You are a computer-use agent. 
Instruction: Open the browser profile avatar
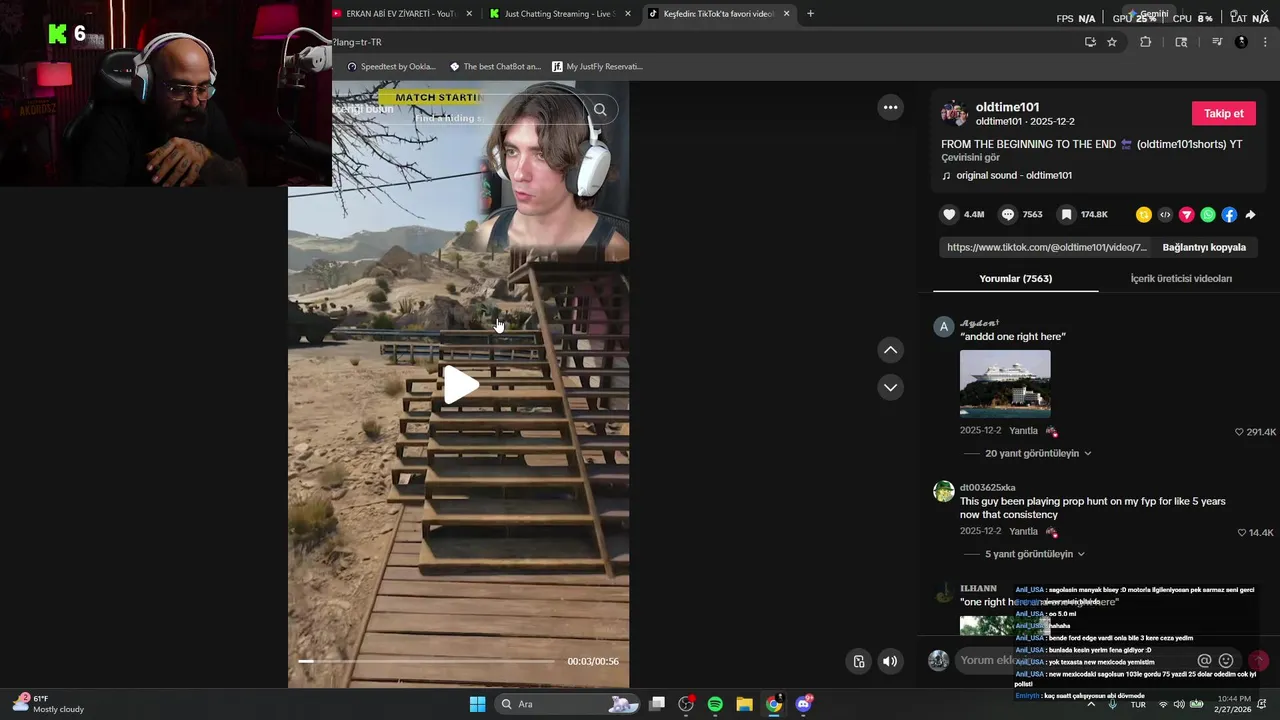[x=1241, y=42]
